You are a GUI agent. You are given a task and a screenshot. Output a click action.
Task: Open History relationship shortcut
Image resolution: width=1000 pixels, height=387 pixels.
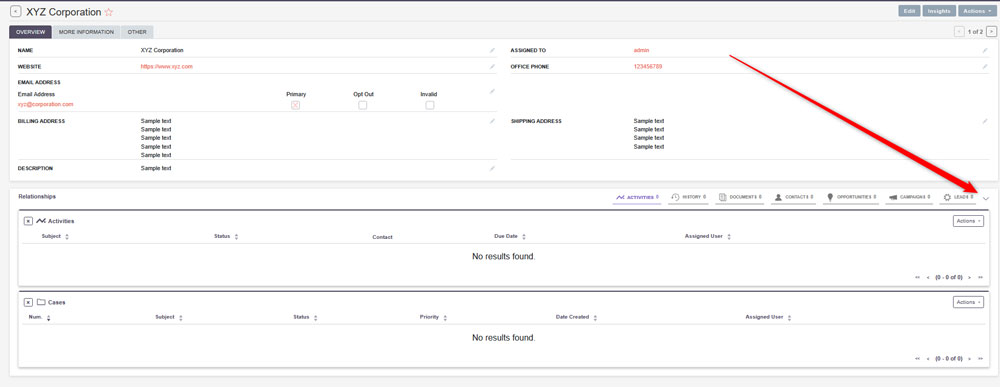tap(689, 197)
